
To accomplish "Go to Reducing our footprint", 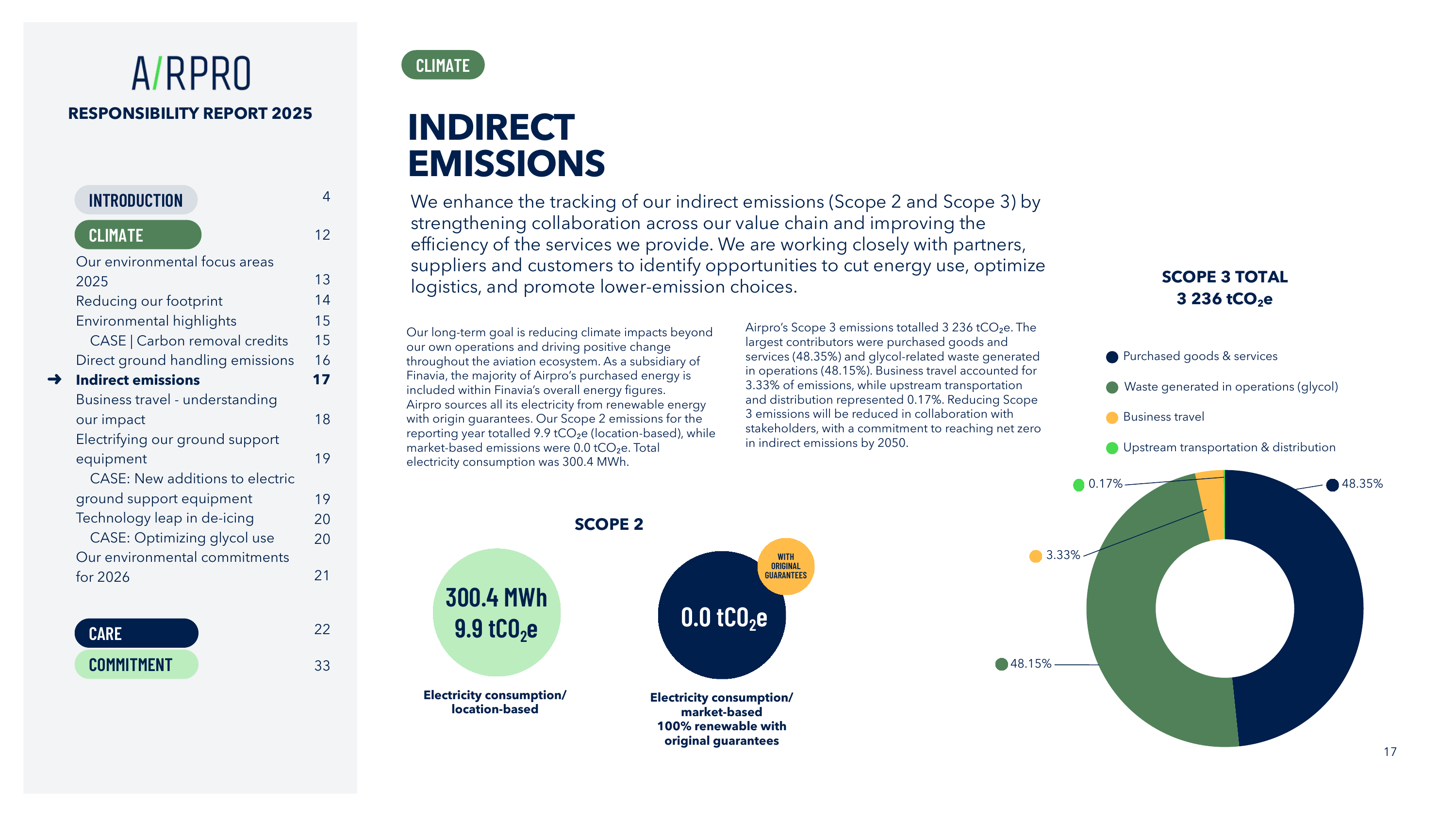I will pos(149,301).
